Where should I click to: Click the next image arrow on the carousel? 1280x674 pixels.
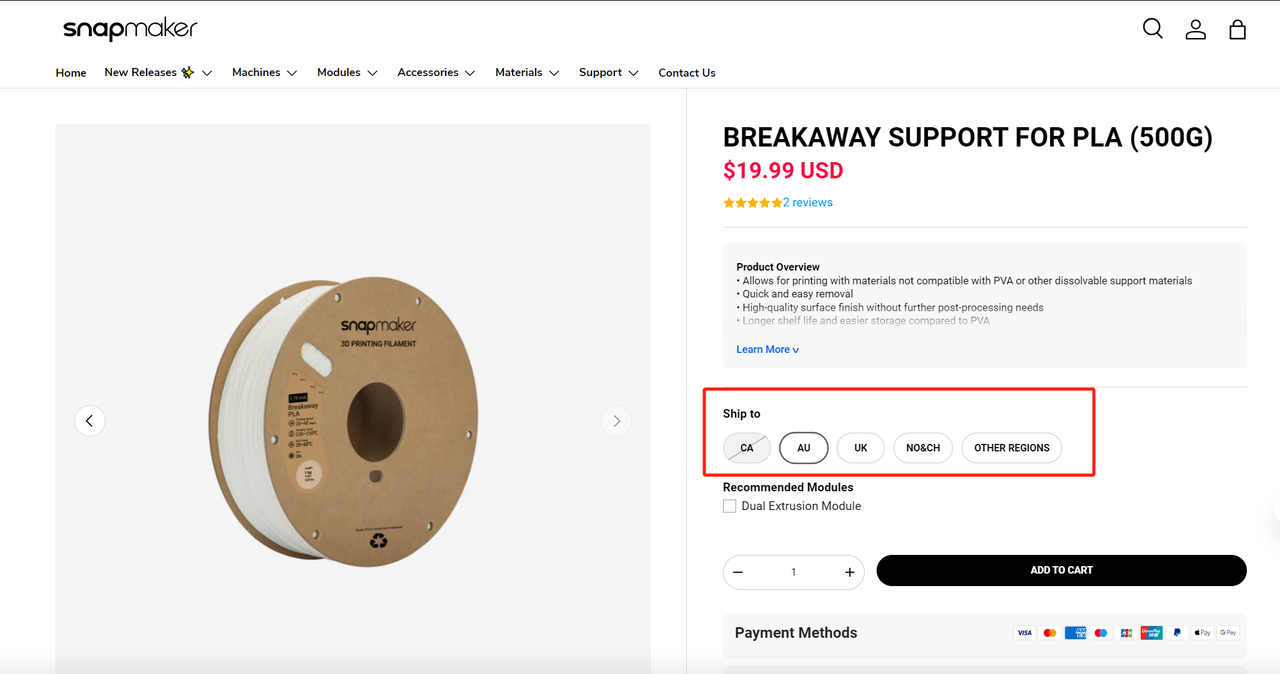pyautogui.click(x=616, y=421)
